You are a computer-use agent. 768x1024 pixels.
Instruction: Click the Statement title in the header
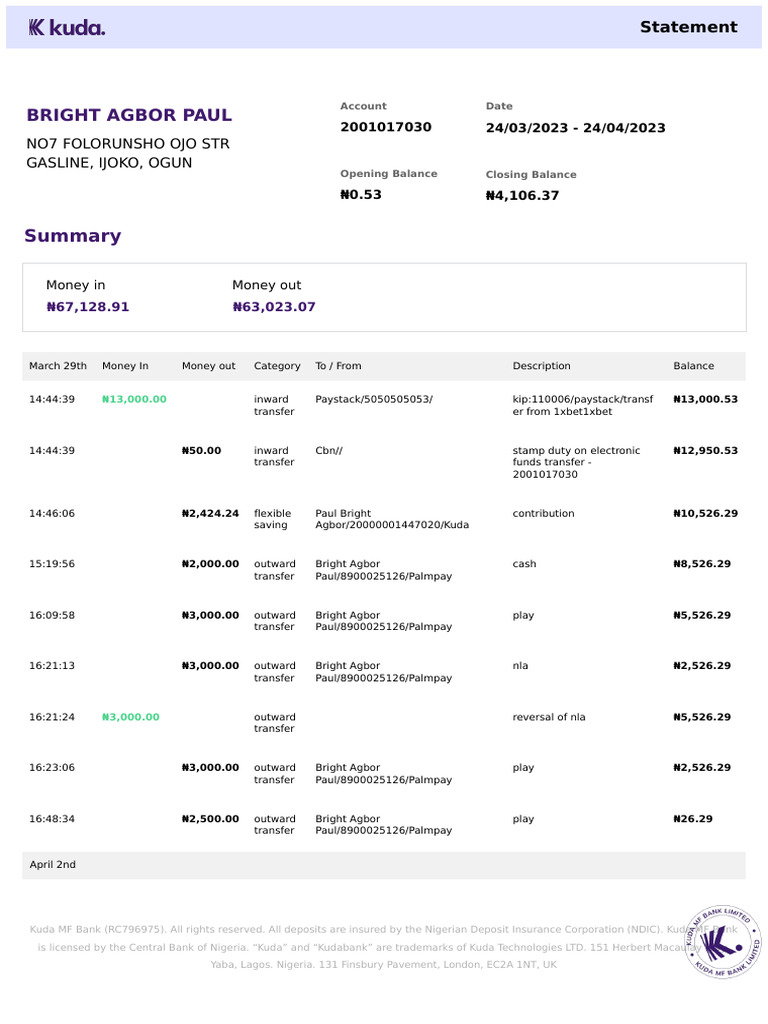coord(688,27)
